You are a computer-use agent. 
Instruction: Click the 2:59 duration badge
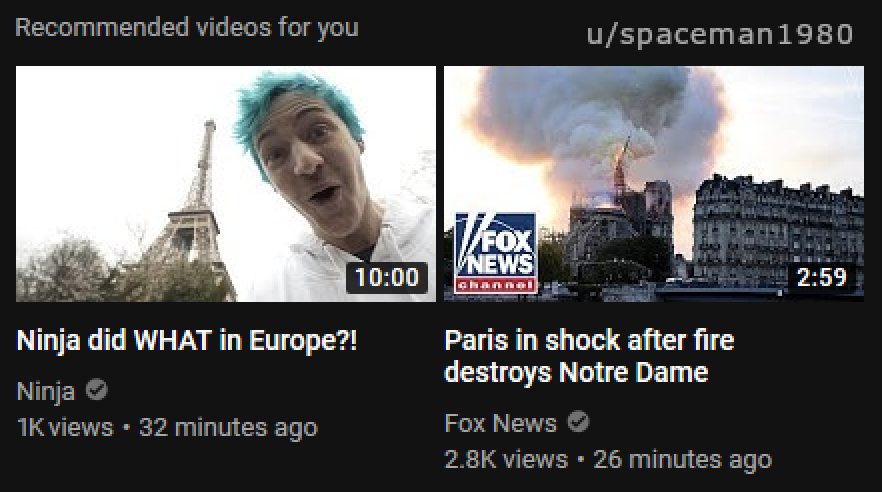pos(822,277)
